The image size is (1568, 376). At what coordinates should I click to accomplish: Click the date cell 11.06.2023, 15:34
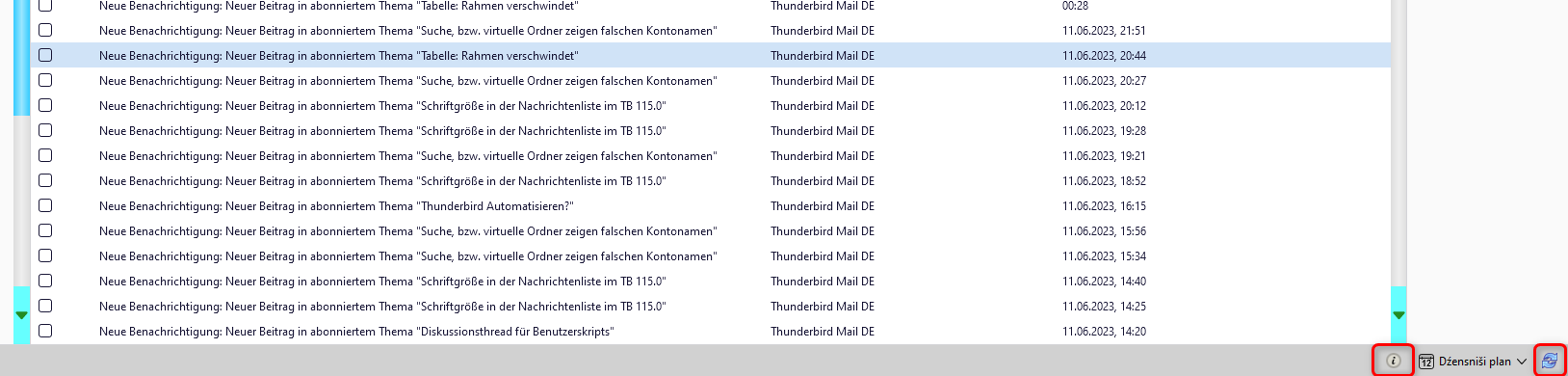[x=1104, y=256]
